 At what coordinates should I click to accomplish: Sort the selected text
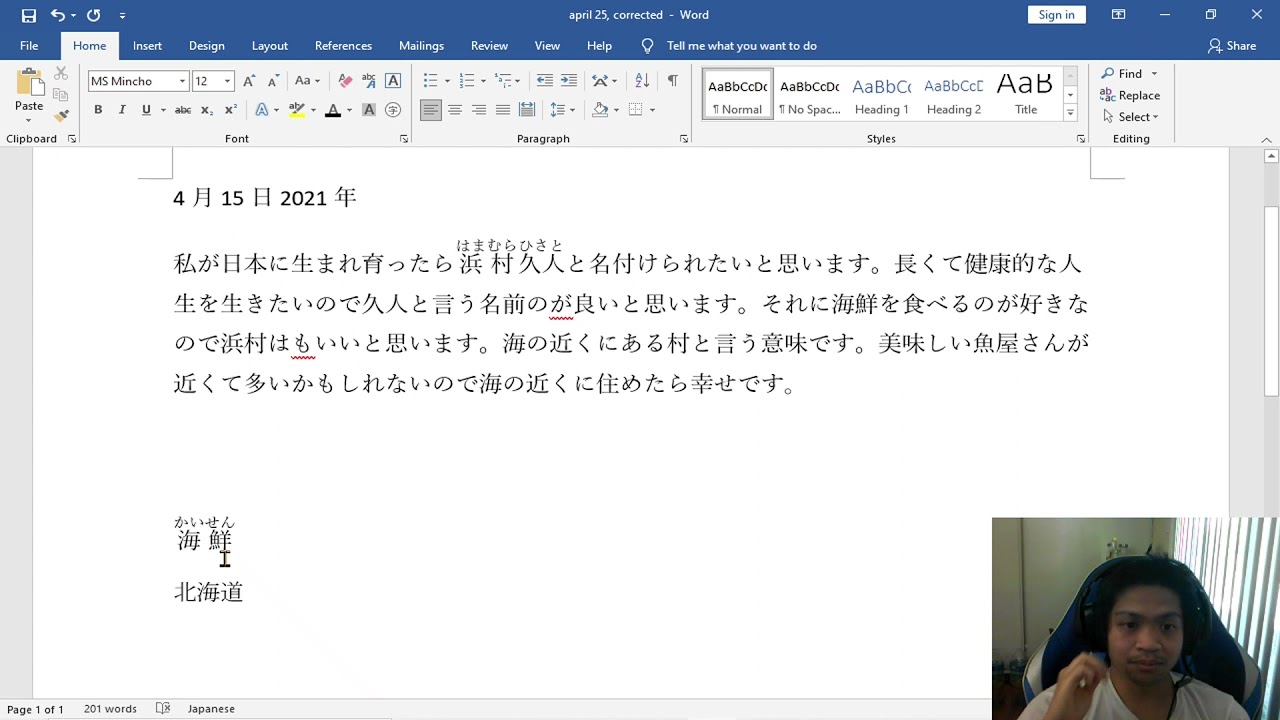[642, 81]
